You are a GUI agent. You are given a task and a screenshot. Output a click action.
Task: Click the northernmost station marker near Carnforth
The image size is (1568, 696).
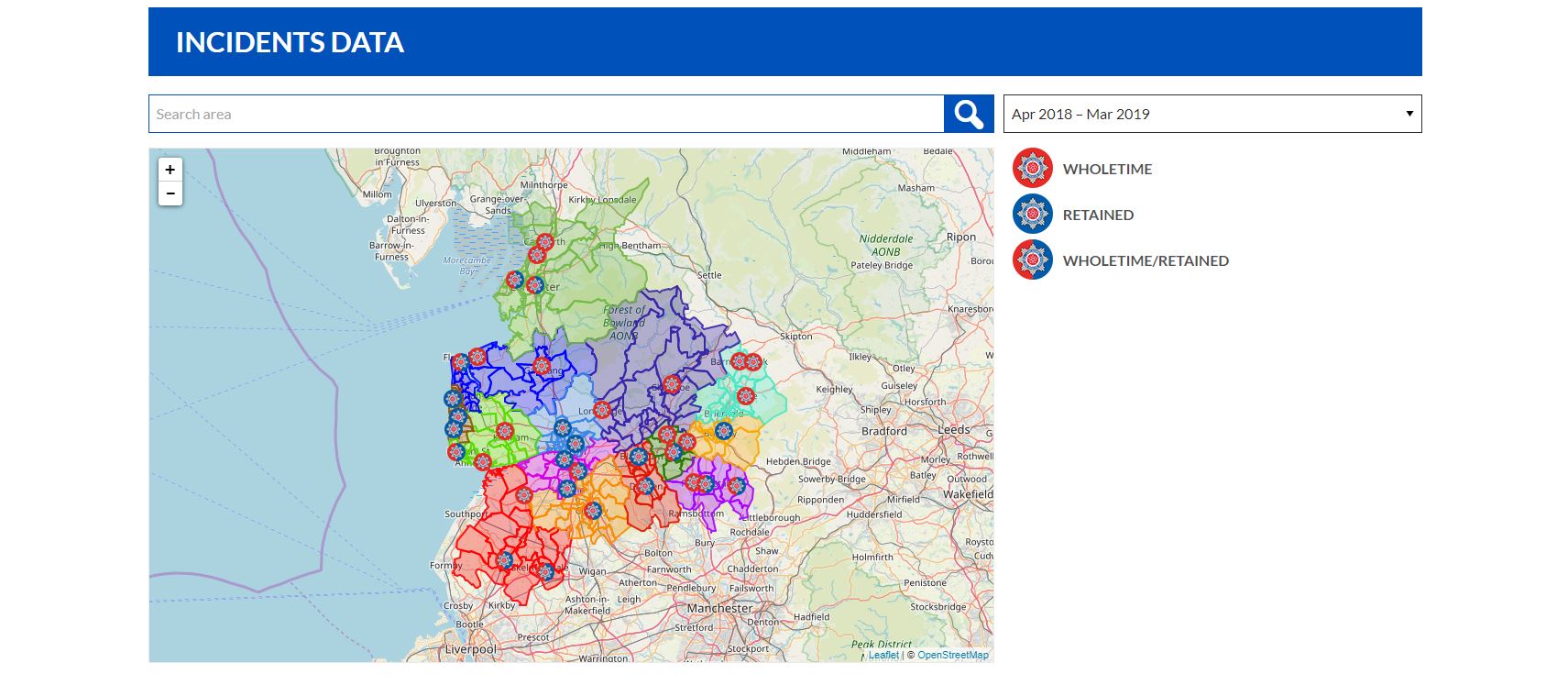click(x=544, y=242)
